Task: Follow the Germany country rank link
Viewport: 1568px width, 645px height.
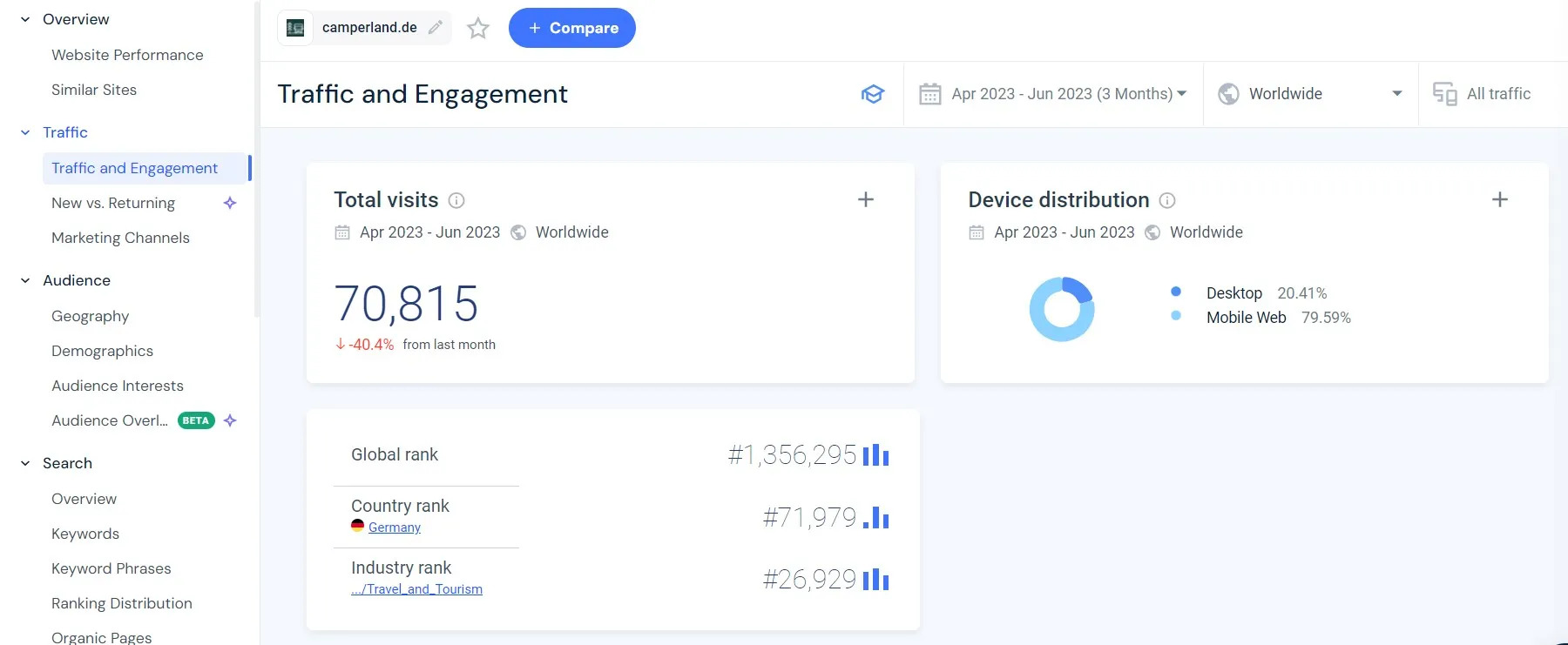Action: coord(394,527)
